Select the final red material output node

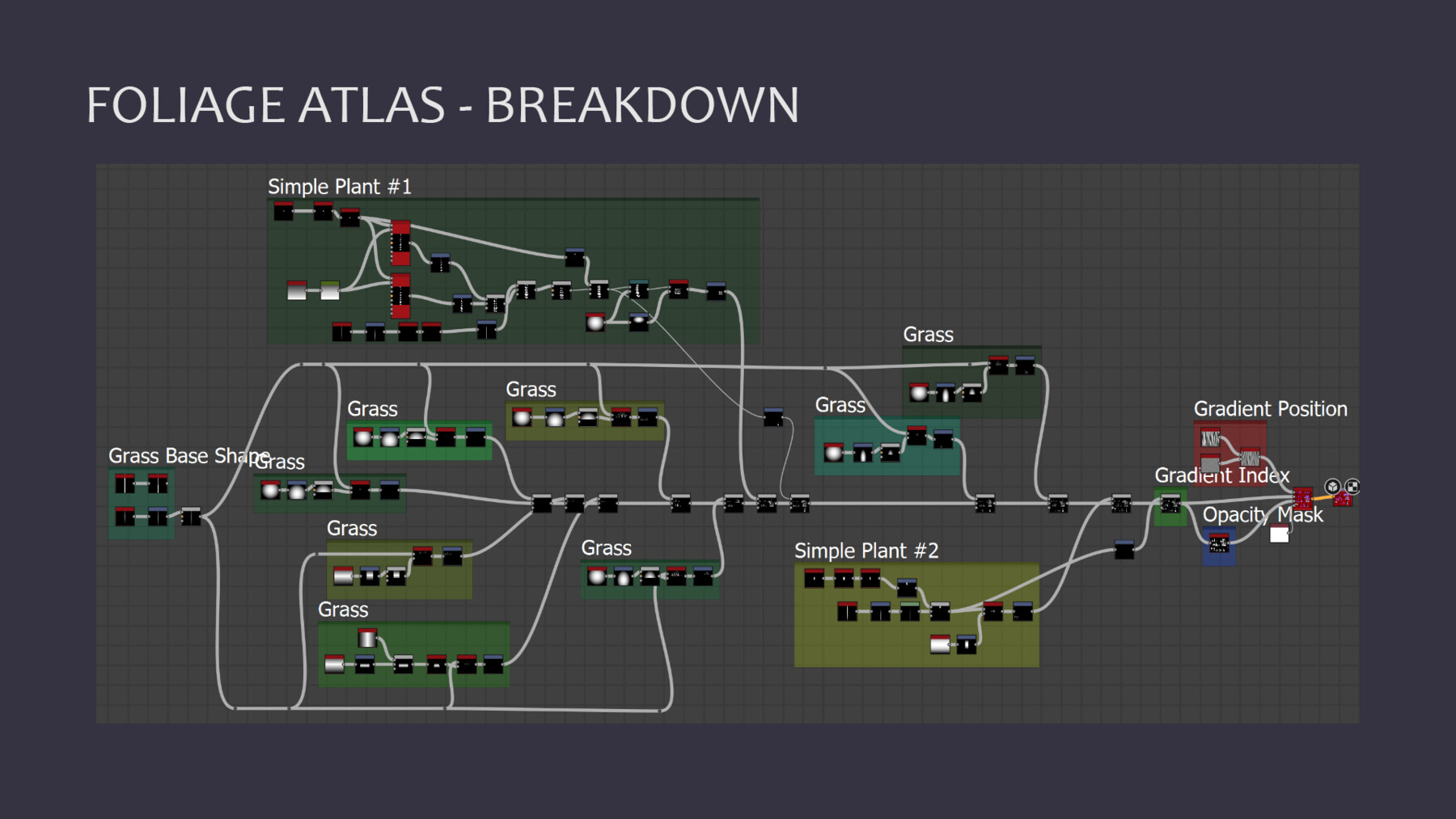coord(1343,500)
